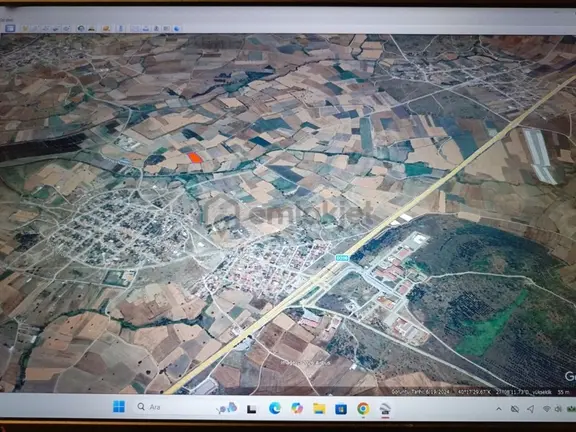Click the Print toolbar icon
The height and width of the screenshot is (432, 576).
146,28
